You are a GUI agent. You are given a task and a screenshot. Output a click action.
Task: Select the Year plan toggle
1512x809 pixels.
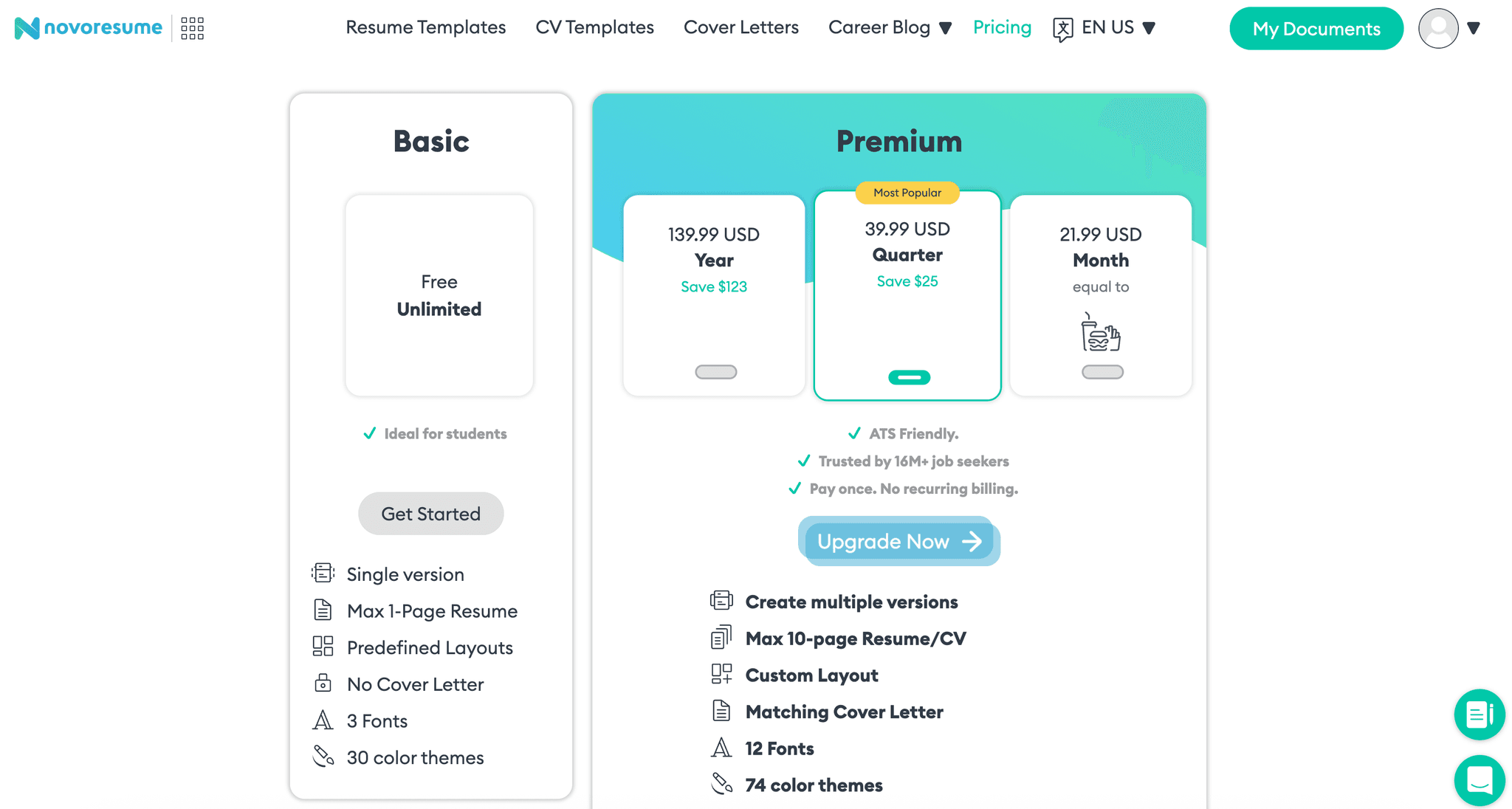715,372
